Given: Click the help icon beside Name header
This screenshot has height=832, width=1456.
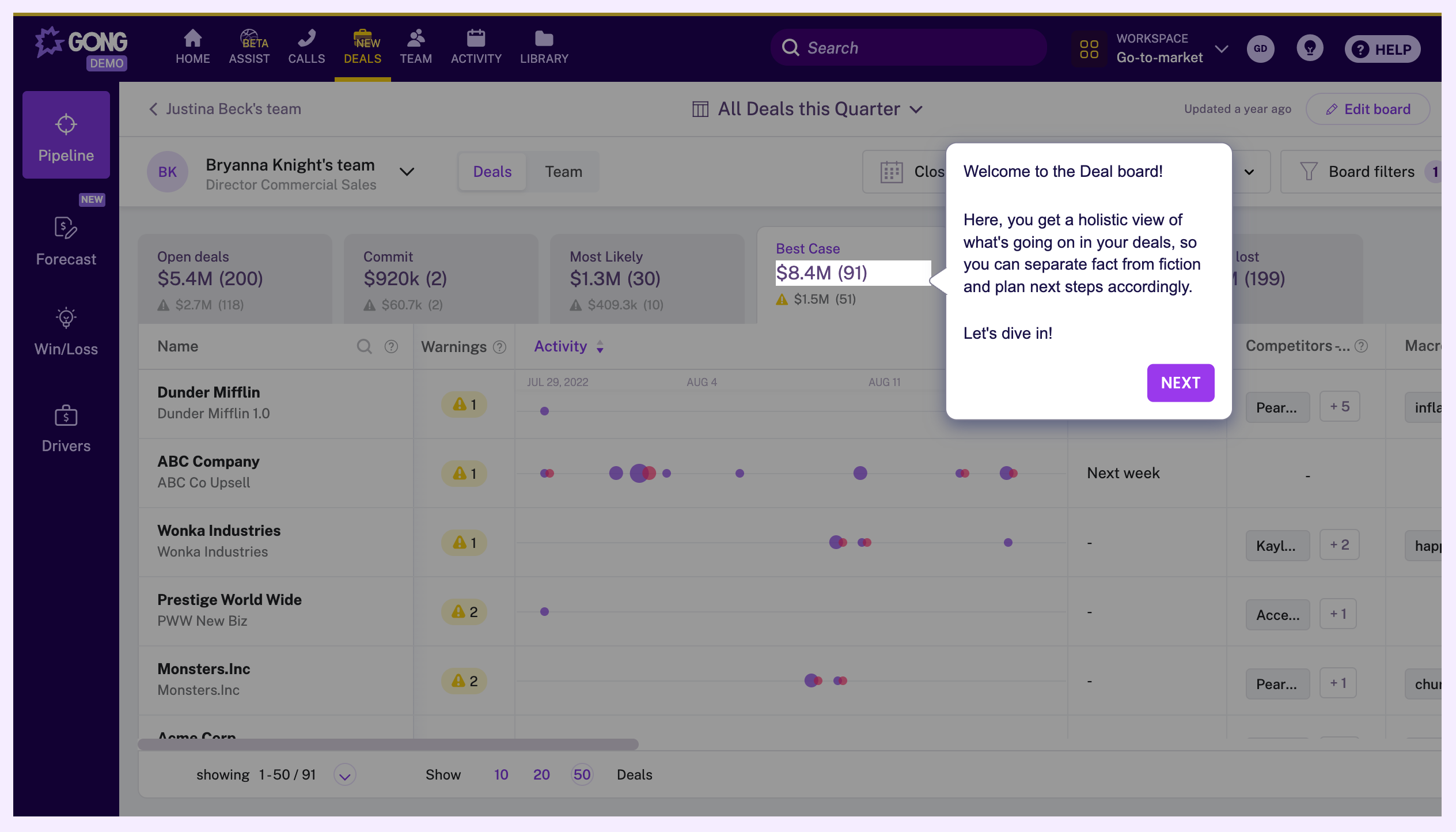Looking at the screenshot, I should coord(391,346).
